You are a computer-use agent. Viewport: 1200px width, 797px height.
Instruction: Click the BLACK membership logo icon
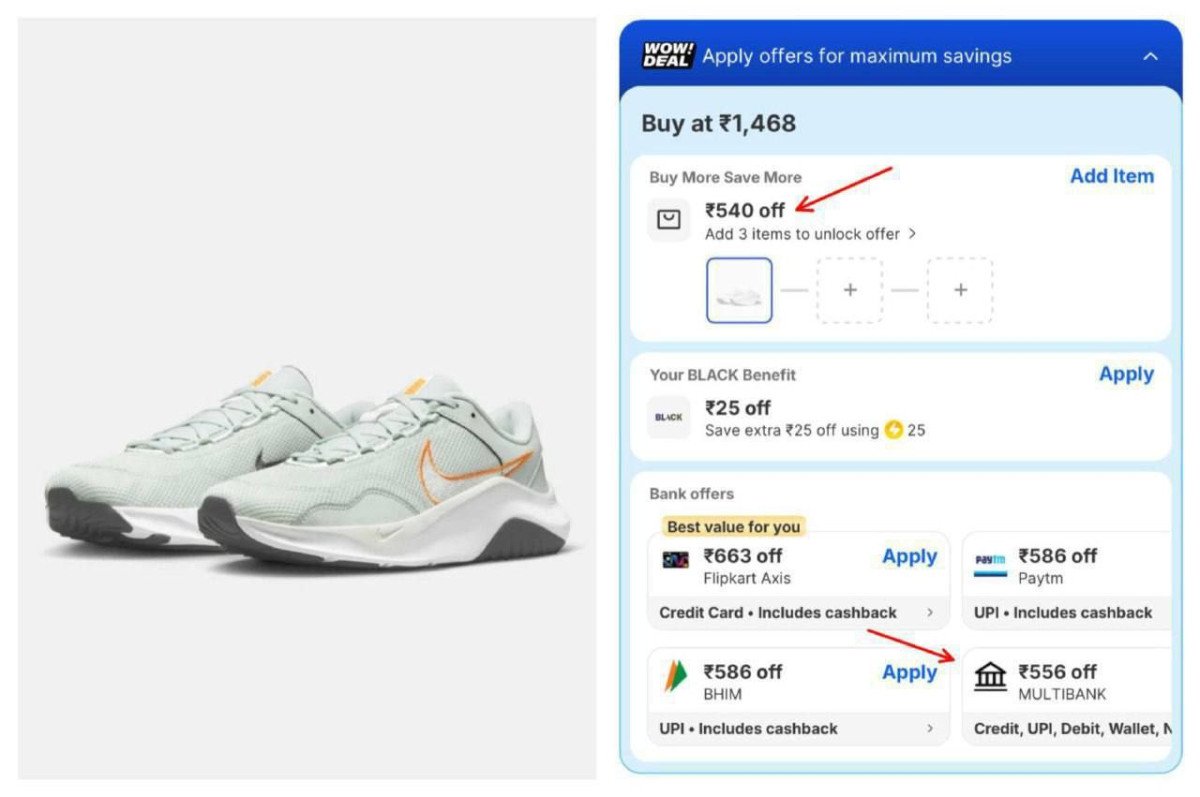[x=668, y=417]
